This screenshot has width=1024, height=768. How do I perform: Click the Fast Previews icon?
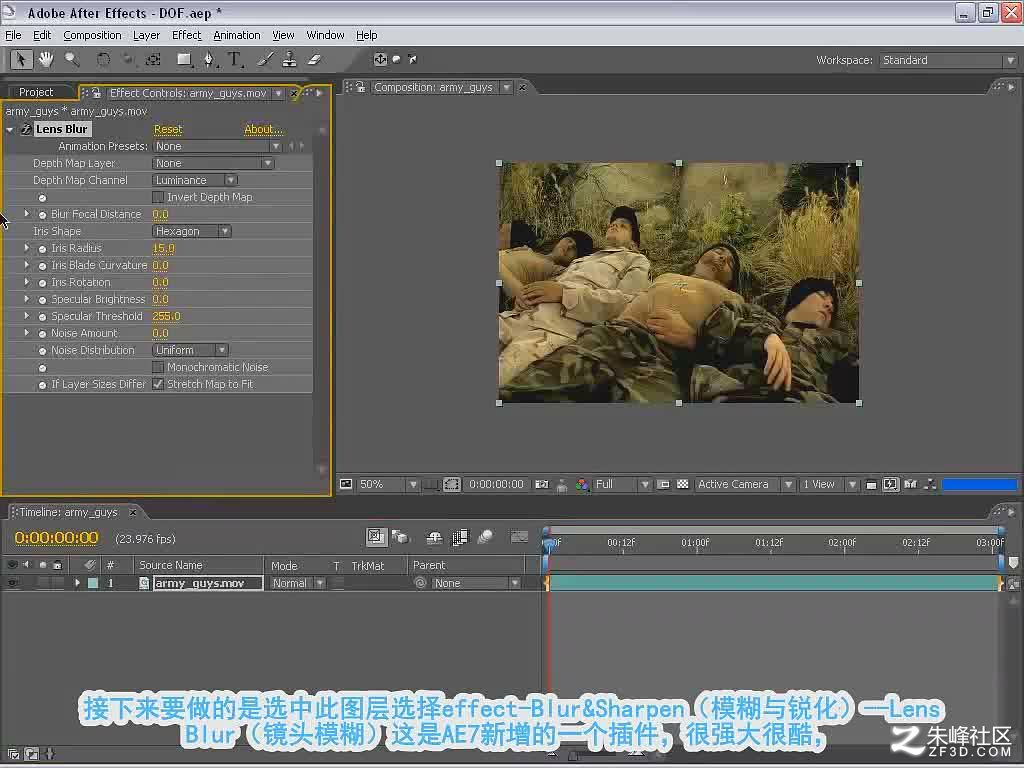coord(890,484)
